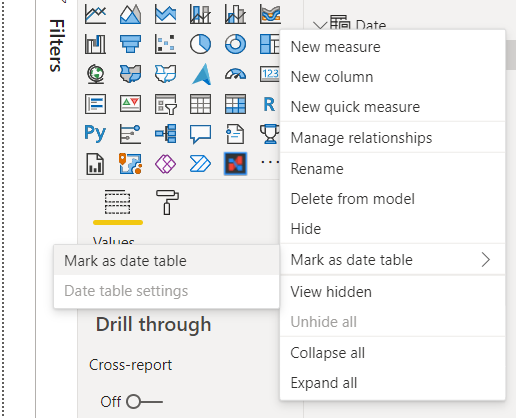The width and height of the screenshot is (516, 418).
Task: Click Hide in the context menu
Action: coord(393,229)
